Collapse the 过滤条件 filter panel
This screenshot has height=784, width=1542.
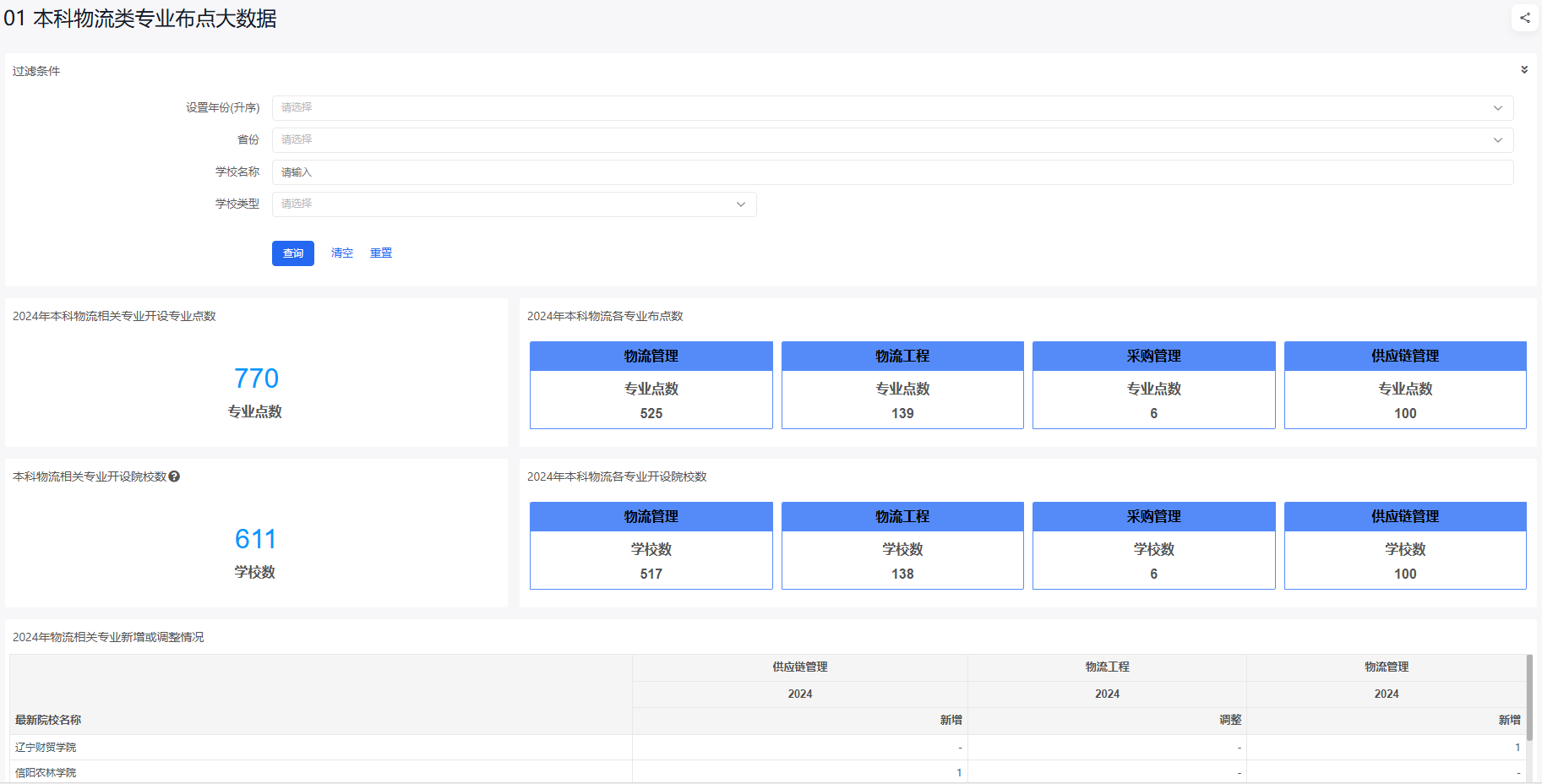[1524, 70]
